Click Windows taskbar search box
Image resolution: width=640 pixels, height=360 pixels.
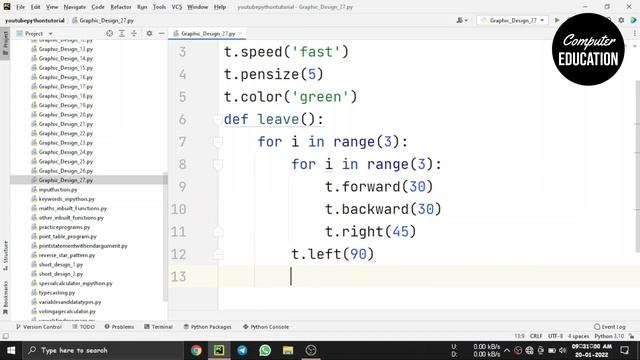102,350
